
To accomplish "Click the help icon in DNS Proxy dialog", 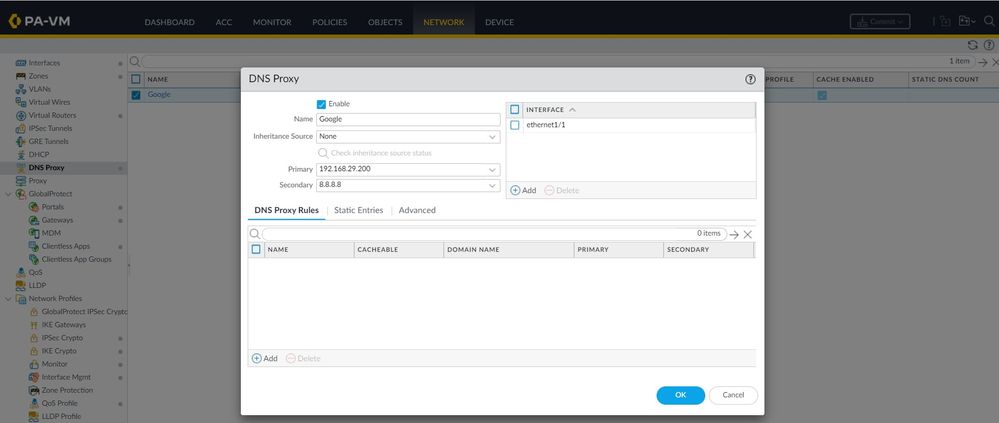I will [750, 79].
